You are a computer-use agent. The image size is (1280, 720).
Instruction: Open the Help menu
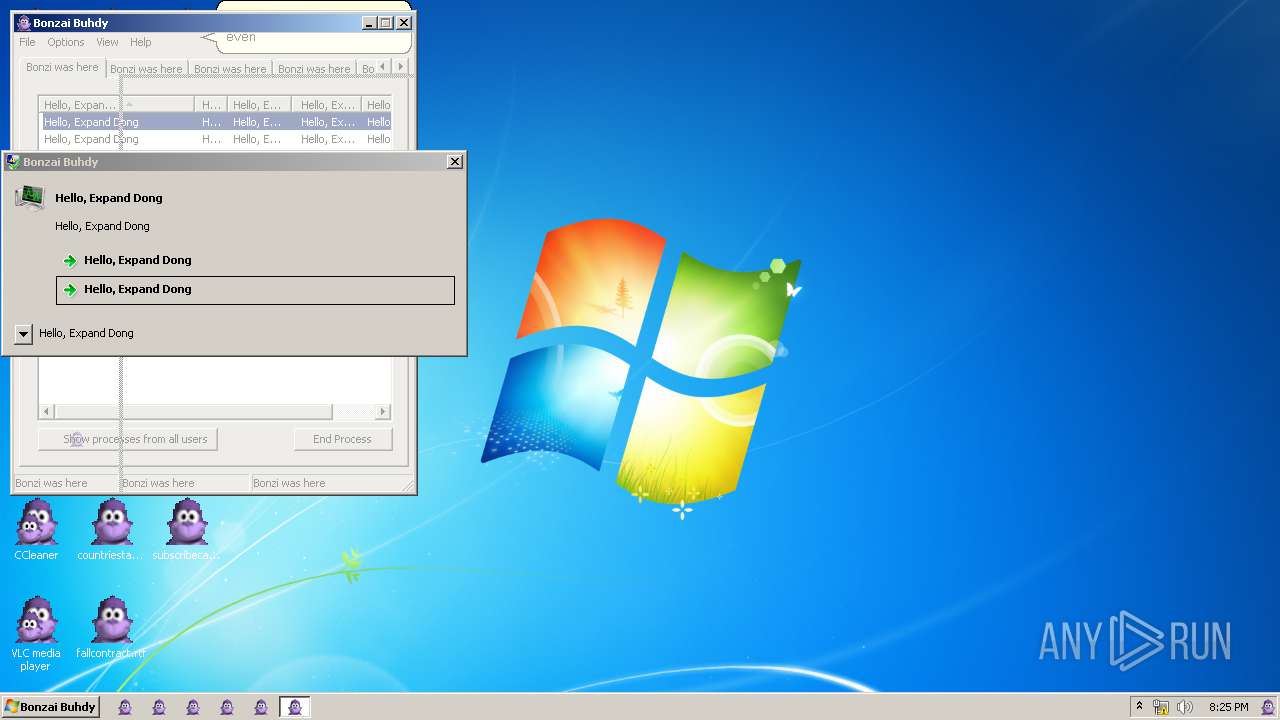tap(141, 42)
